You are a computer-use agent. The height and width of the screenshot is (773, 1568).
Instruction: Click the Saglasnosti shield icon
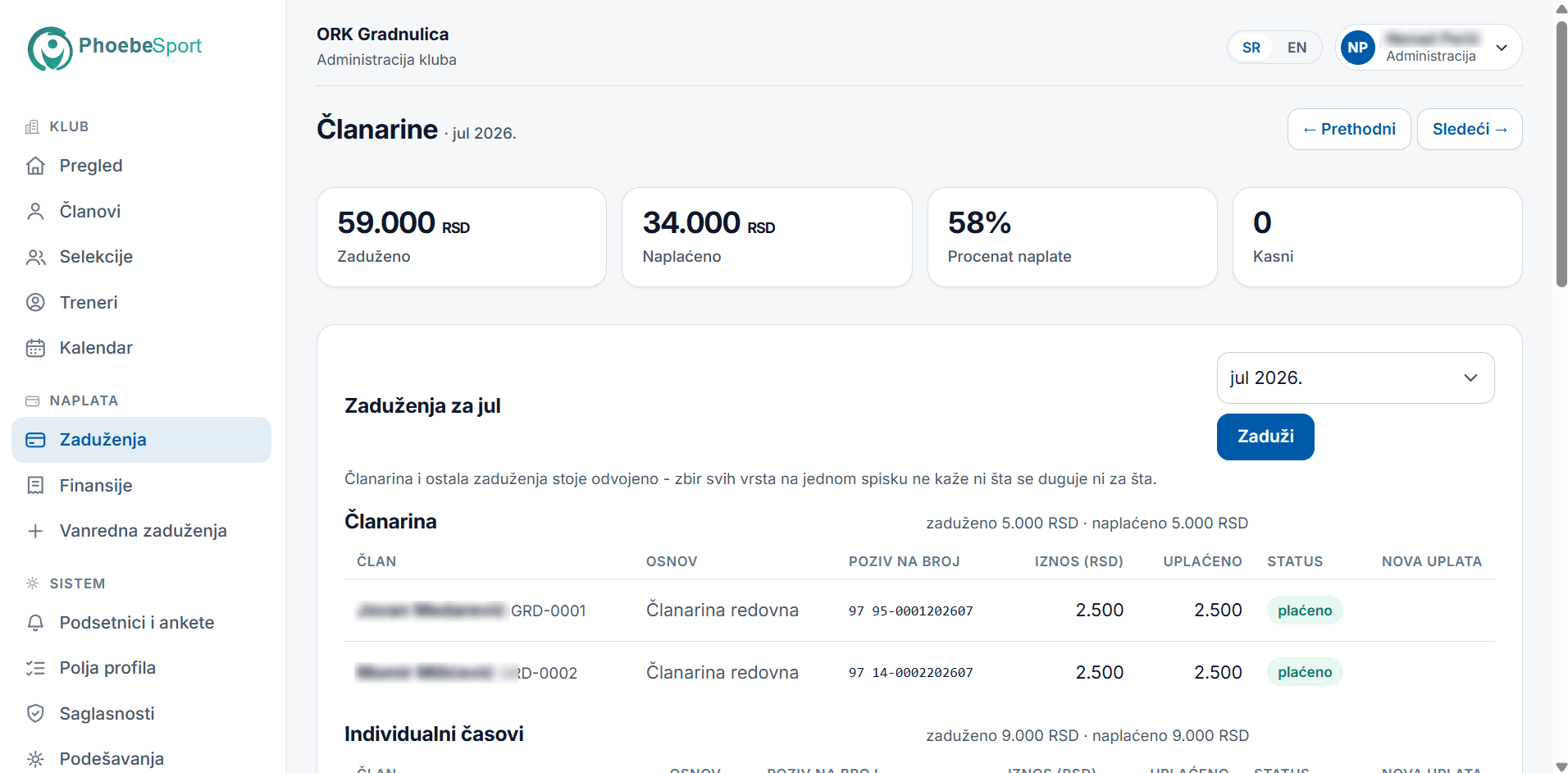pos(35,714)
